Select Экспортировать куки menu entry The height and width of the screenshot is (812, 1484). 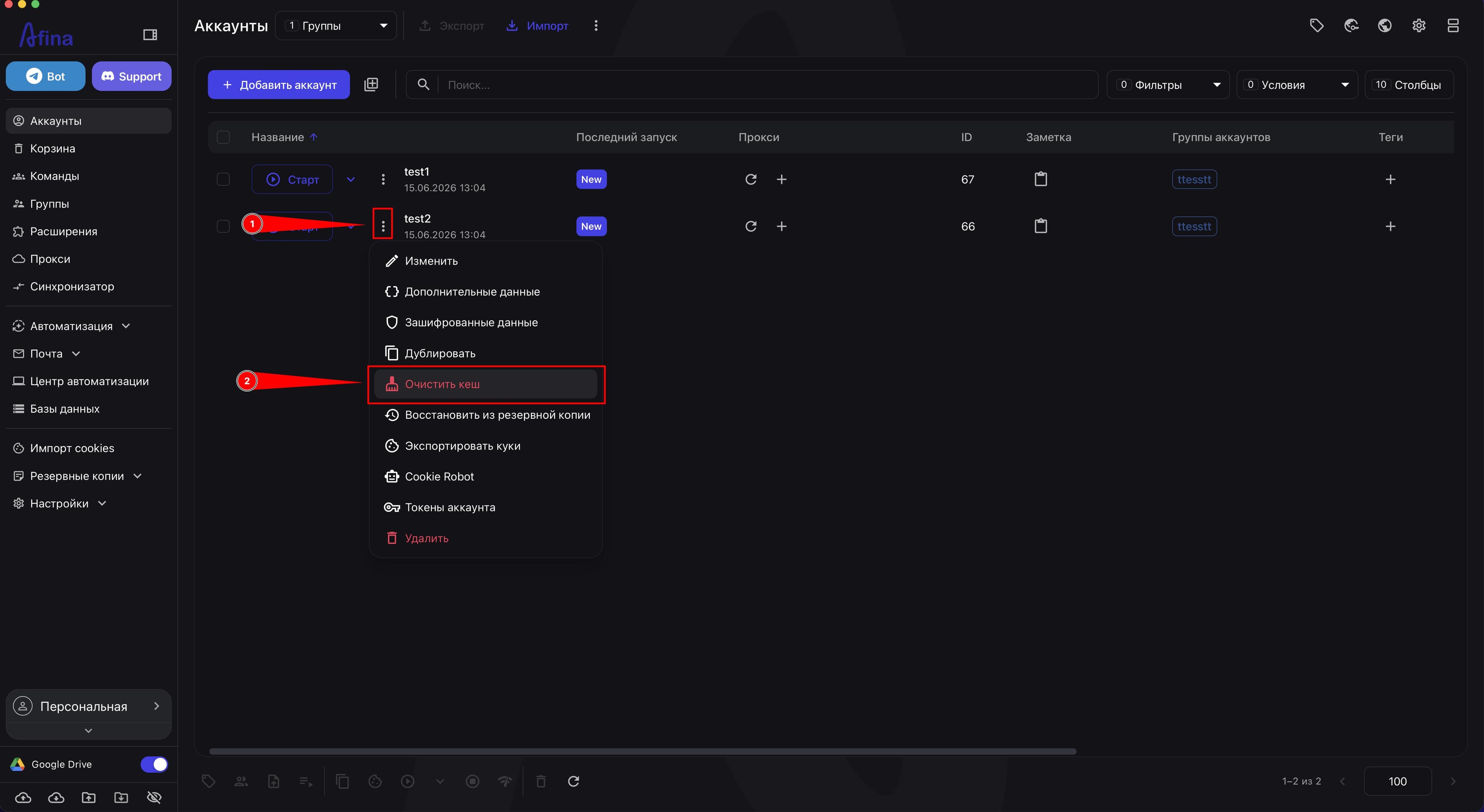[x=486, y=446]
